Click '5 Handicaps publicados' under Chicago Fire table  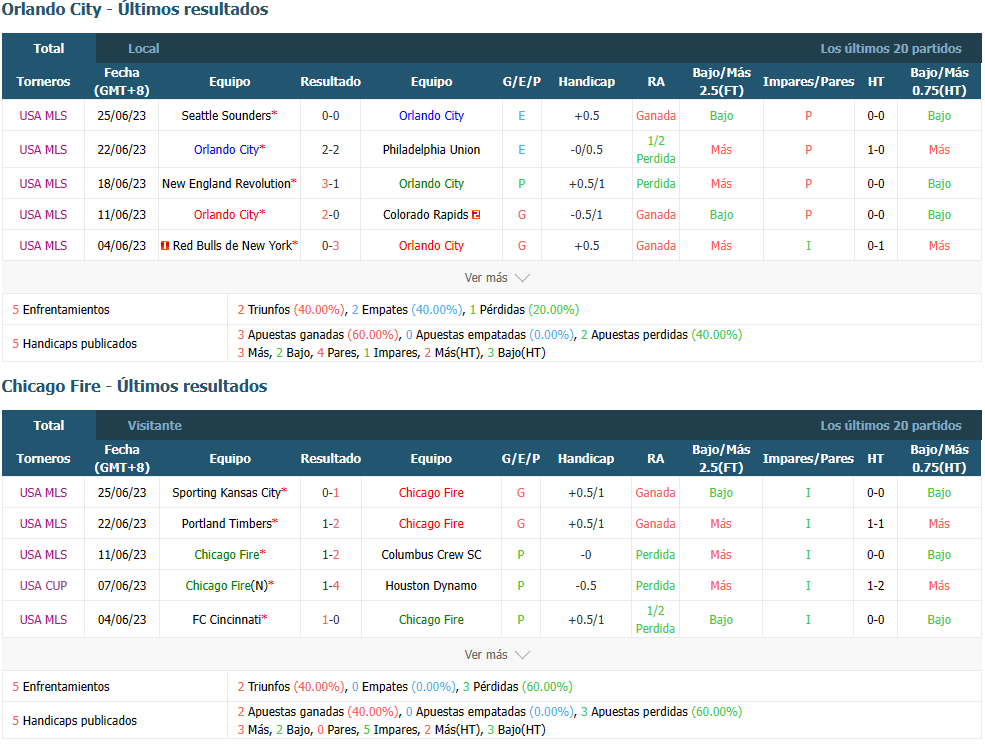pyautogui.click(x=75, y=721)
